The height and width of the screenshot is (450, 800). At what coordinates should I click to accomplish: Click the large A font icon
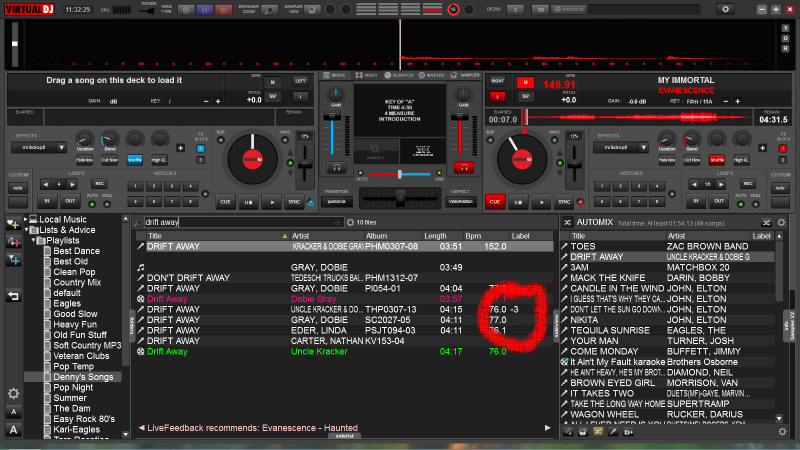tap(14, 430)
